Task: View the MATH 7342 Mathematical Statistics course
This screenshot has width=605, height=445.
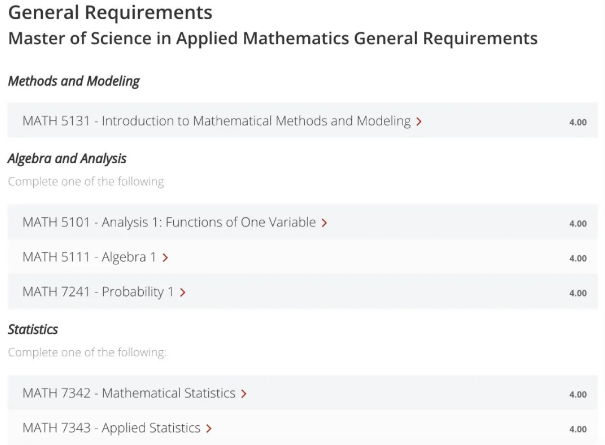Action: (129, 394)
